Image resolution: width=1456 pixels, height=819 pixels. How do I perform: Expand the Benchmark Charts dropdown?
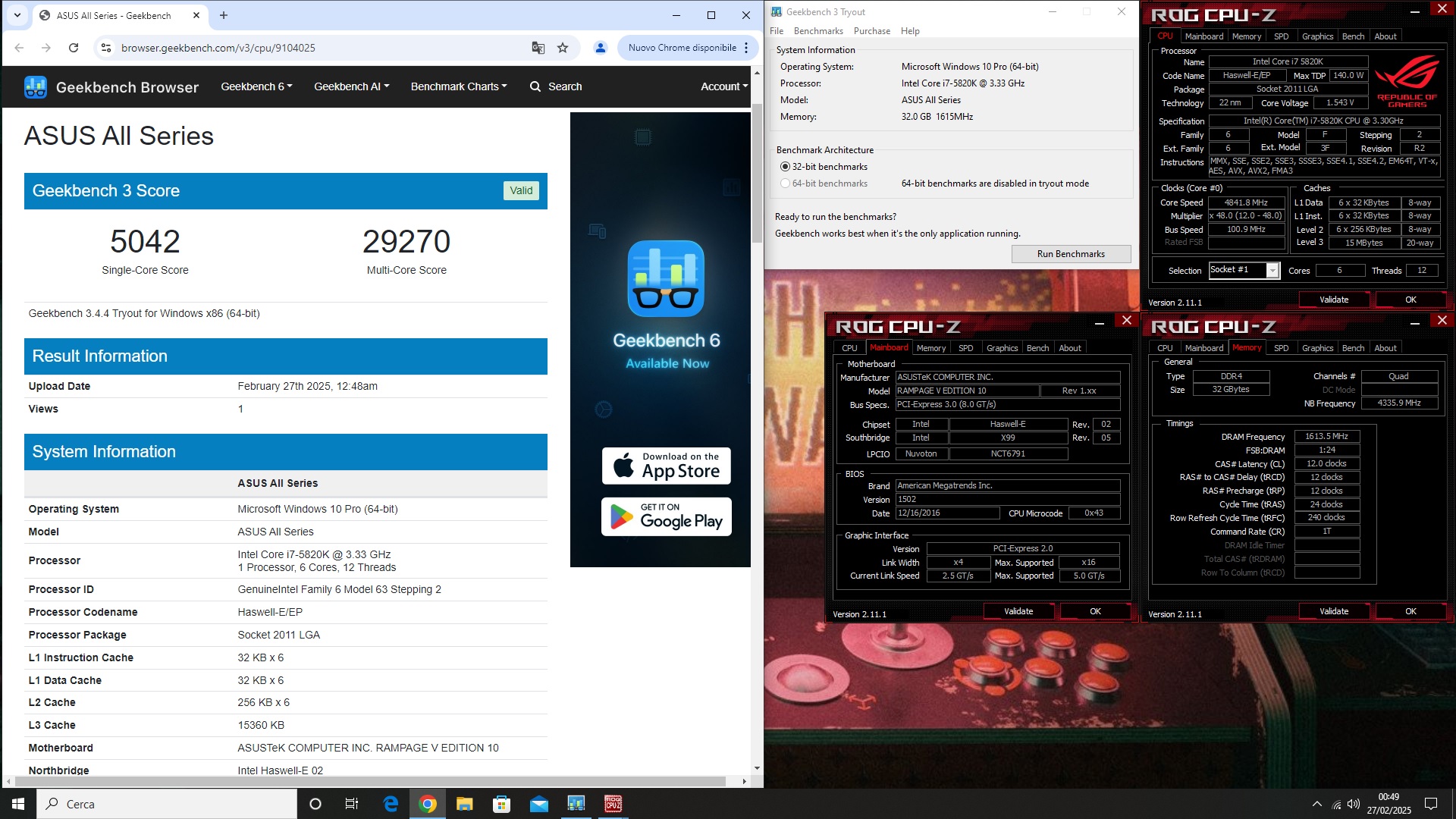pos(459,86)
